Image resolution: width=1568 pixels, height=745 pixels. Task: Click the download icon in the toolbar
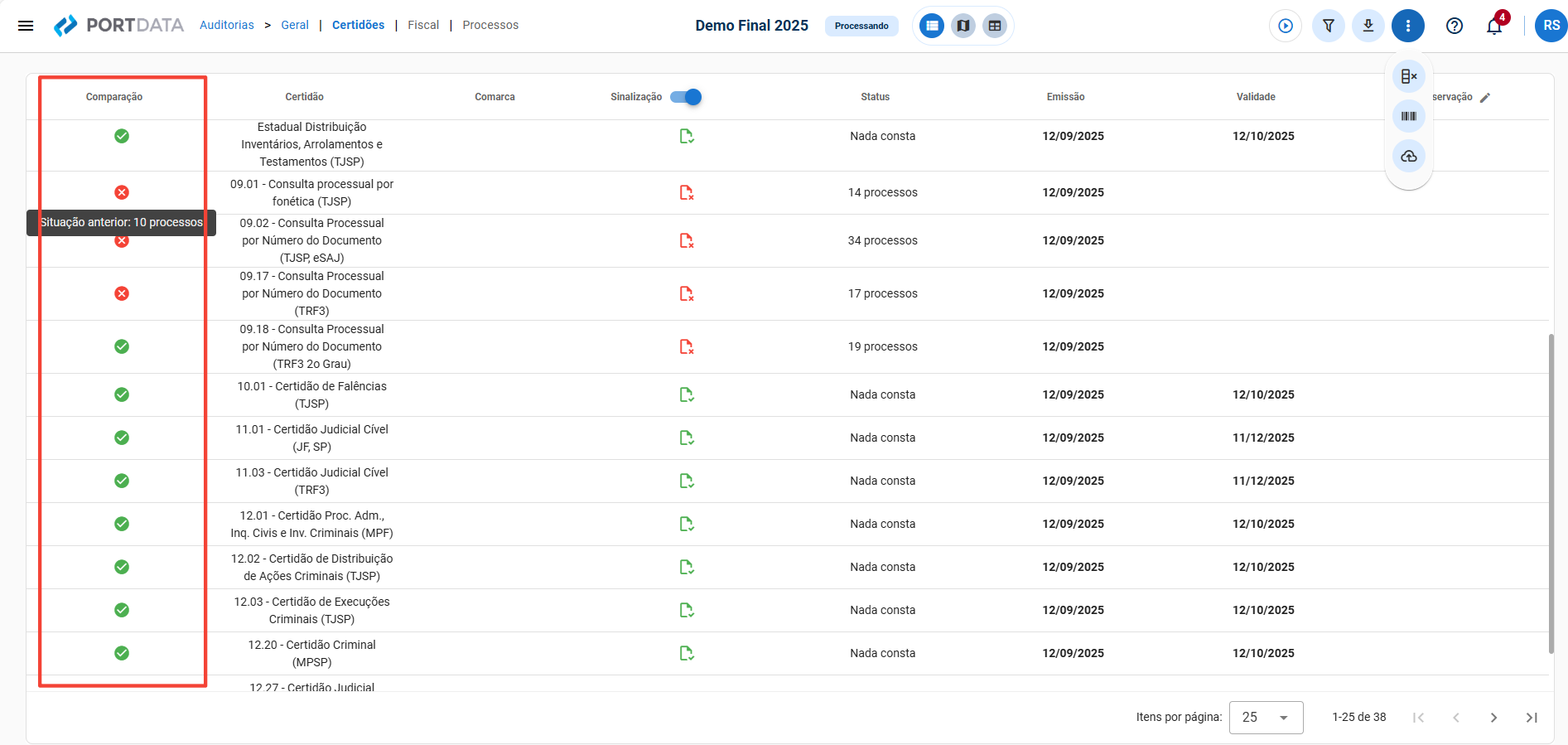click(x=1368, y=26)
